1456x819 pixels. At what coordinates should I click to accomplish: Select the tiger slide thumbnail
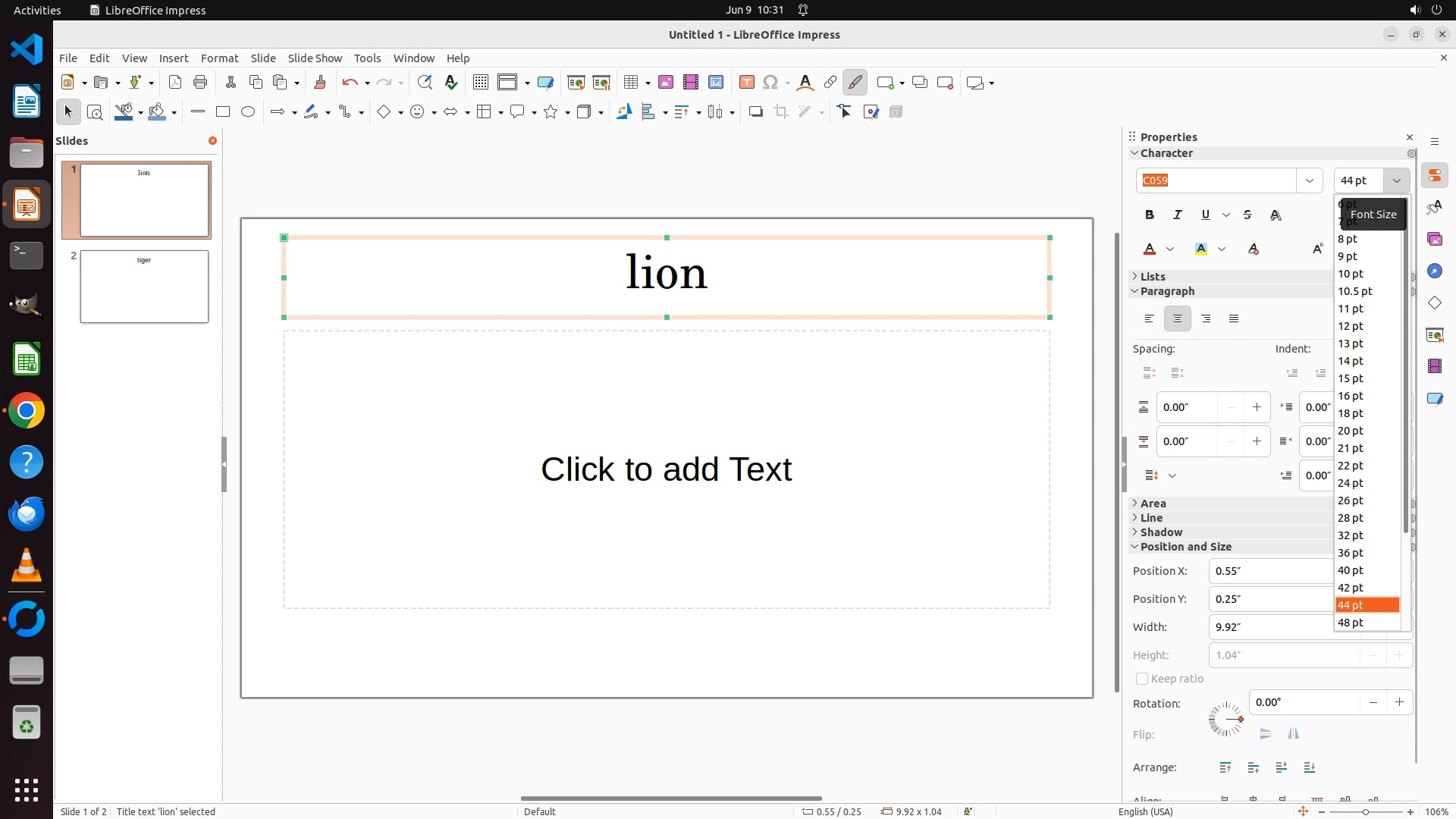pos(144,287)
